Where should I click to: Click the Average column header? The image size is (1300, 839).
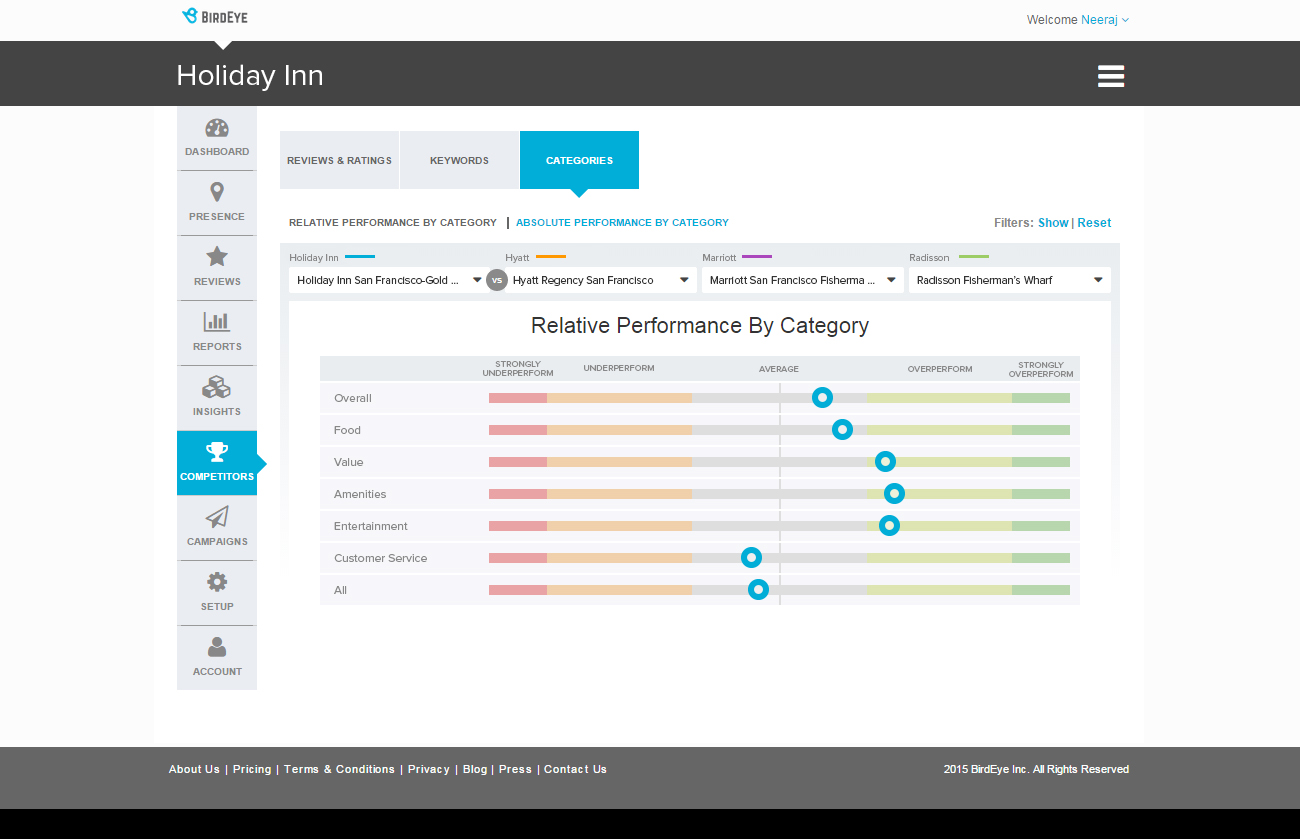coord(779,369)
